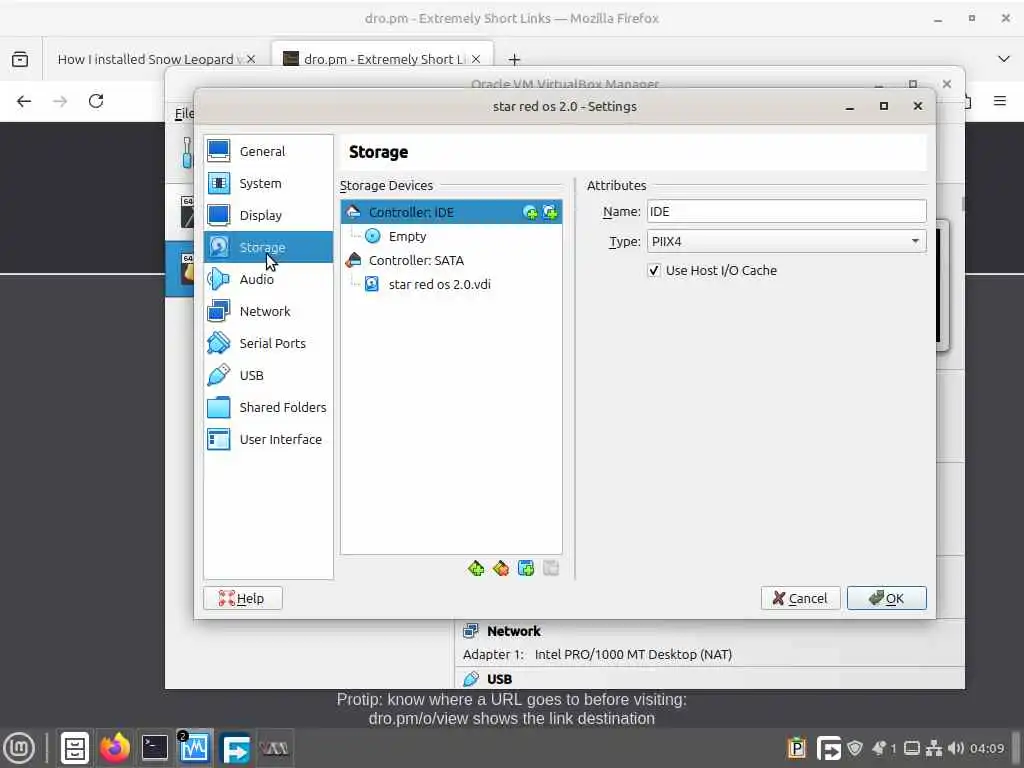Click the shield icon in system tray
1024x768 pixels.
pos(855,748)
